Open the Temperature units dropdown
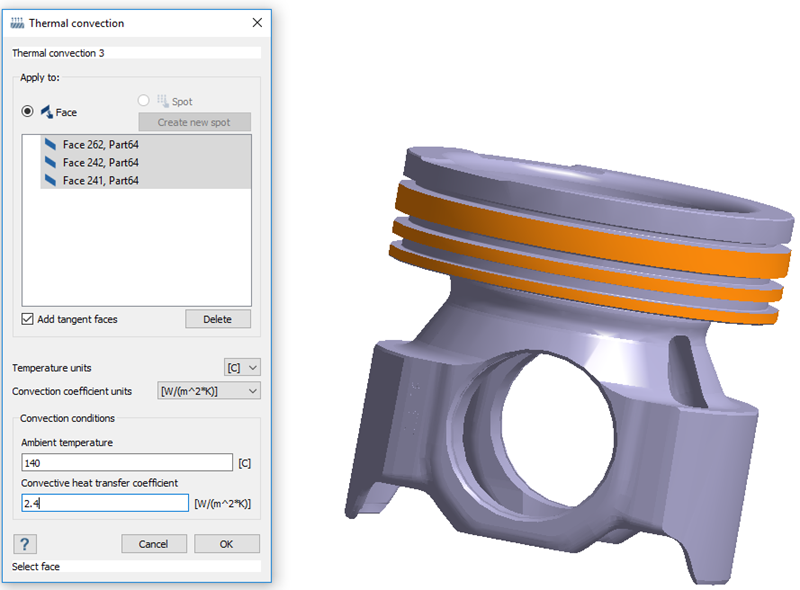Screen dimensions: 800x590 [242, 368]
